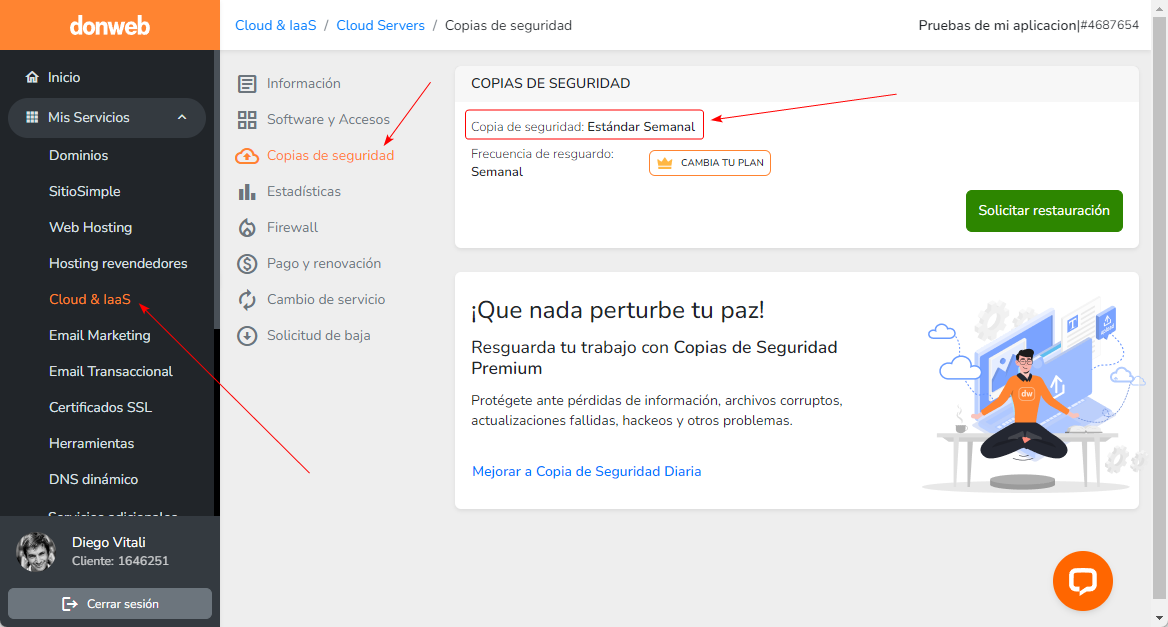Switch to the Cambio de servicio section
The height and width of the screenshot is (627, 1168).
click(326, 299)
